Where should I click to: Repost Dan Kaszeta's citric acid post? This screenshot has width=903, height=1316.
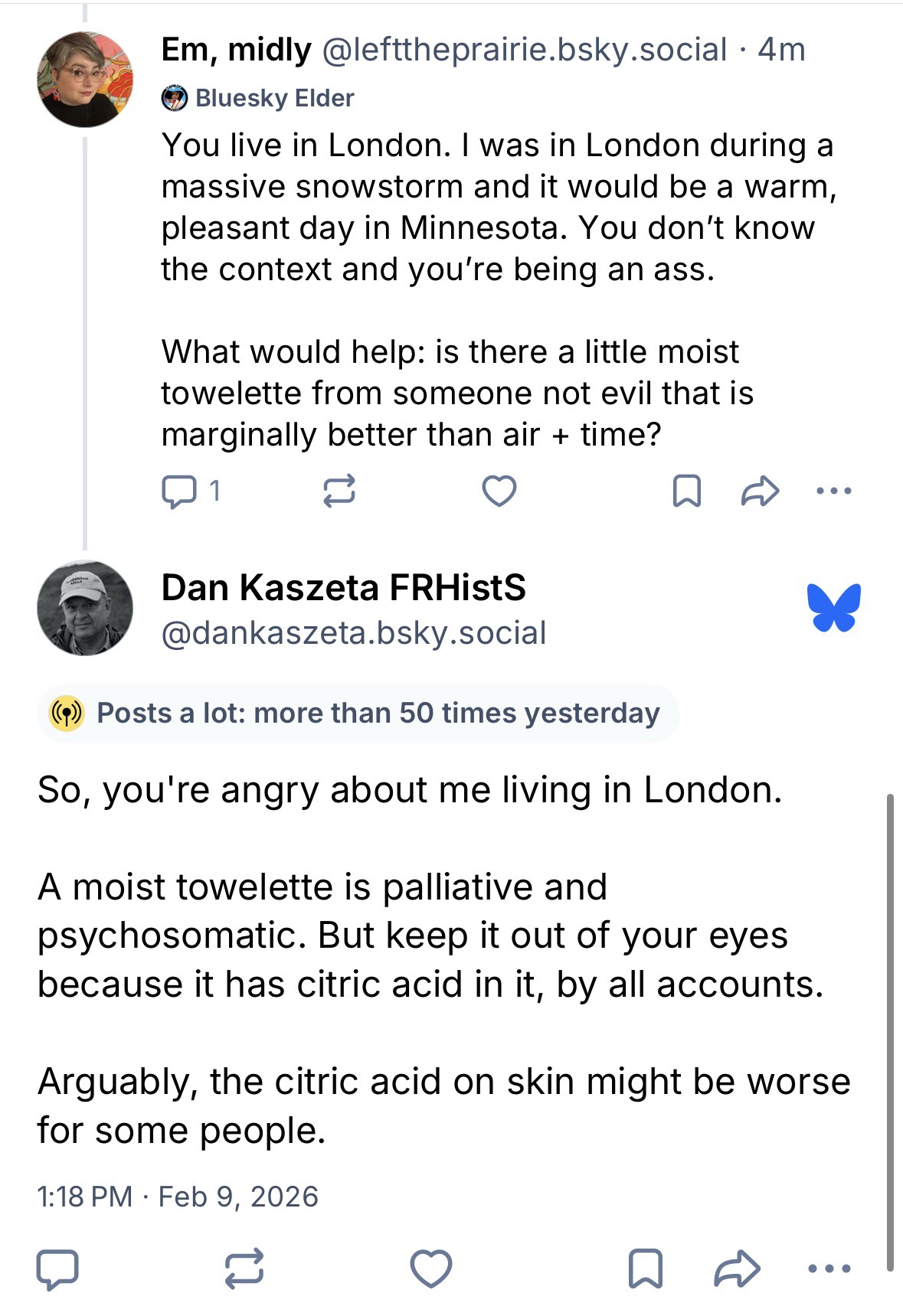pyautogui.click(x=245, y=1269)
